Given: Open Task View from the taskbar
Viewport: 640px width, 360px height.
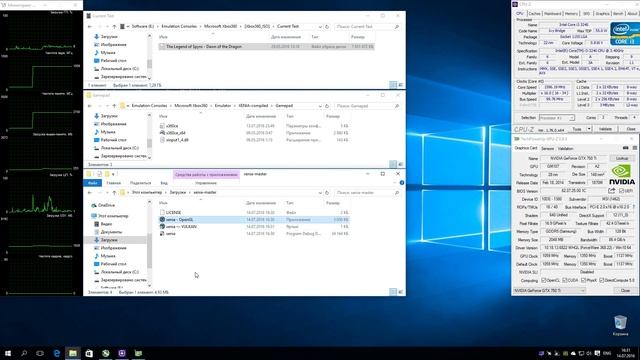Looking at the screenshot, I should tap(40, 353).
